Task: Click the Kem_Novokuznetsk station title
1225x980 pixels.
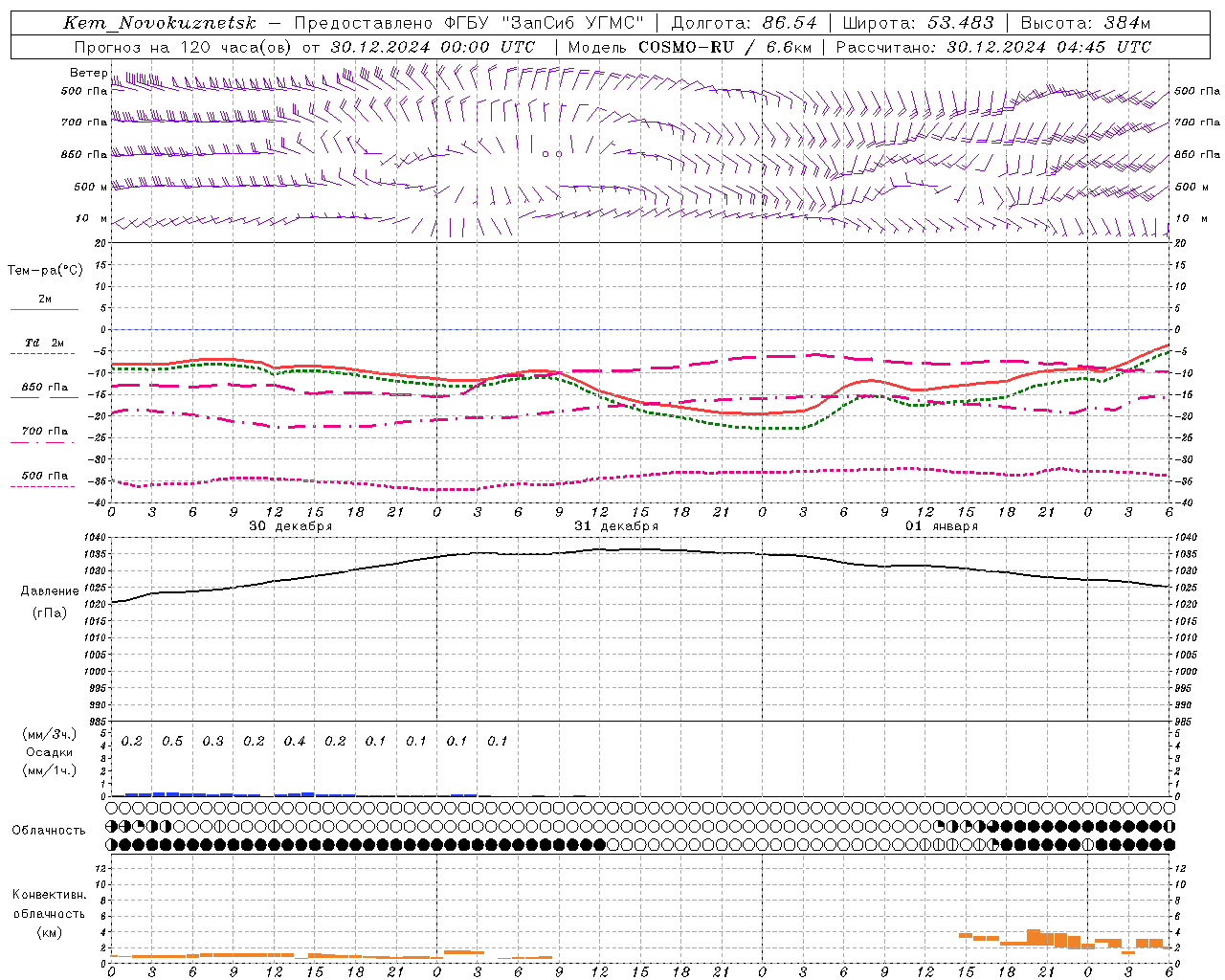Action: coord(160,23)
